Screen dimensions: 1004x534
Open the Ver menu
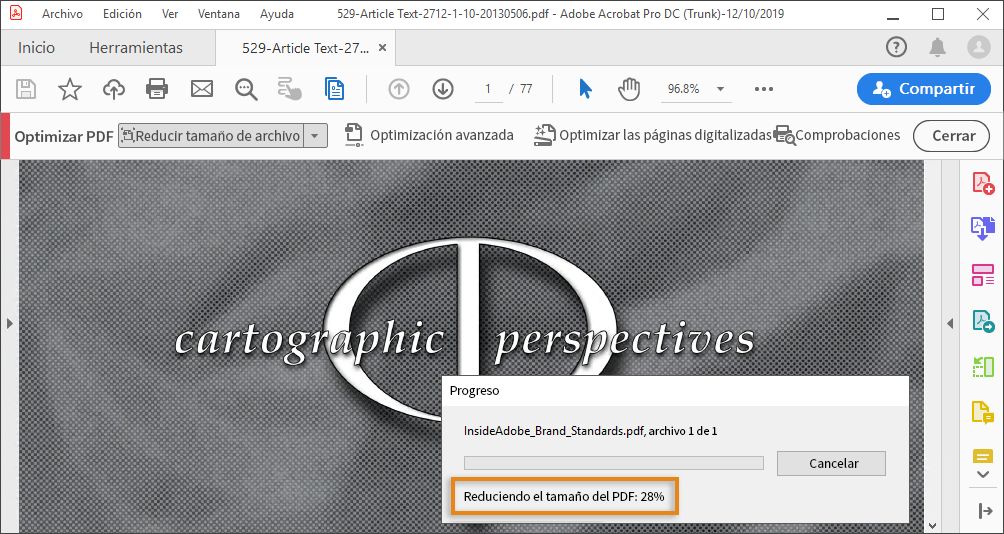click(x=170, y=13)
